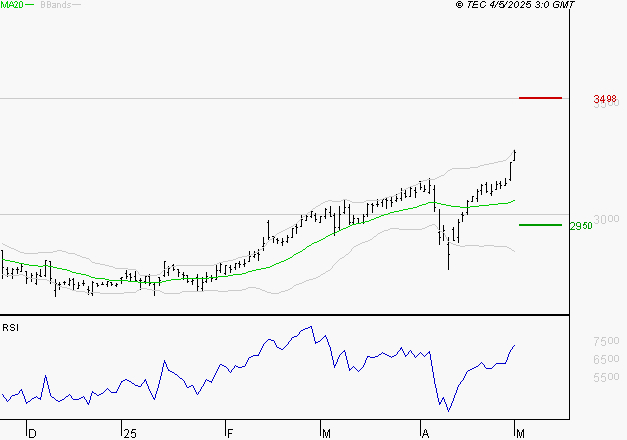Click the 5500 RSI axis label
This screenshot has width=627, height=440.
tap(606, 377)
